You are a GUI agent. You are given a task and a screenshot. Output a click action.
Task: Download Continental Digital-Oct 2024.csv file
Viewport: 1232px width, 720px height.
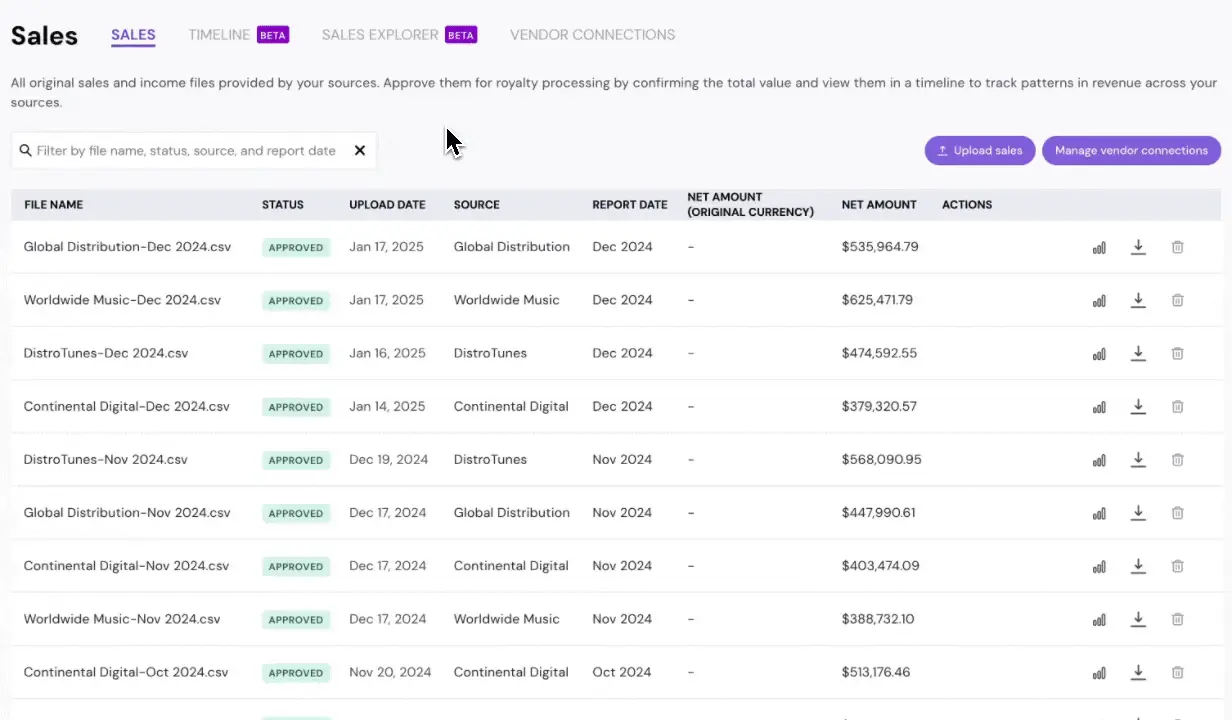(1138, 672)
